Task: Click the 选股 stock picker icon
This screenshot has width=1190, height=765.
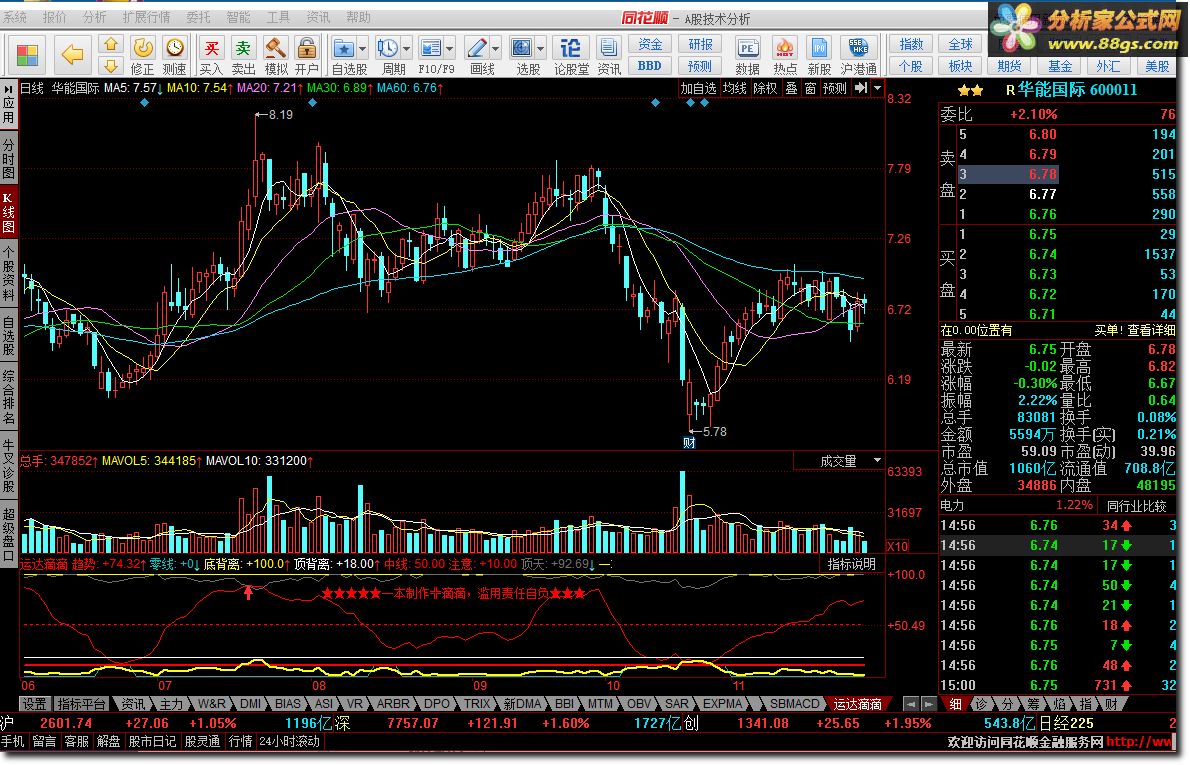Action: 521,49
